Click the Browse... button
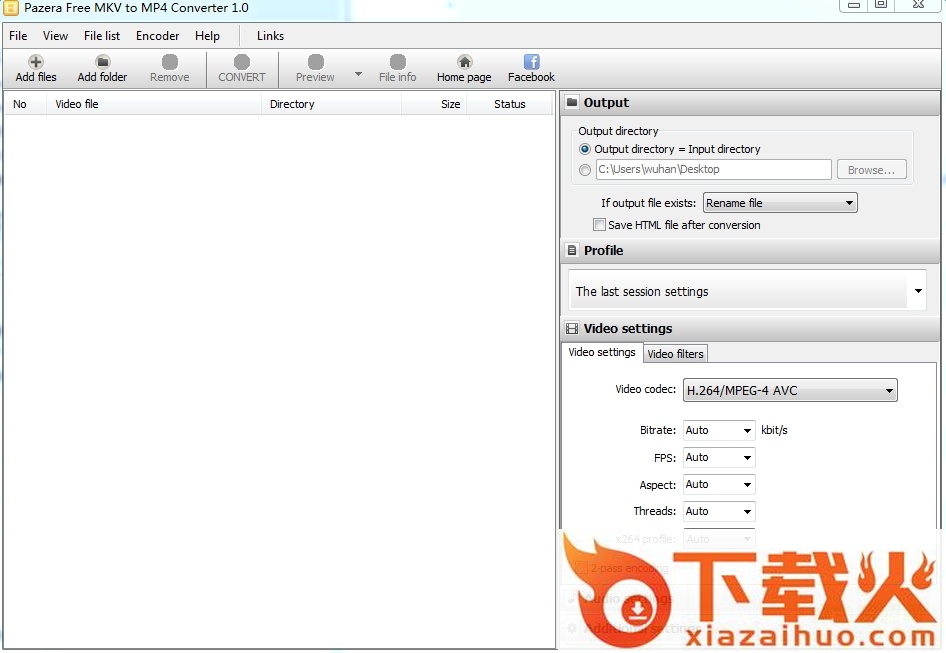 [871, 170]
